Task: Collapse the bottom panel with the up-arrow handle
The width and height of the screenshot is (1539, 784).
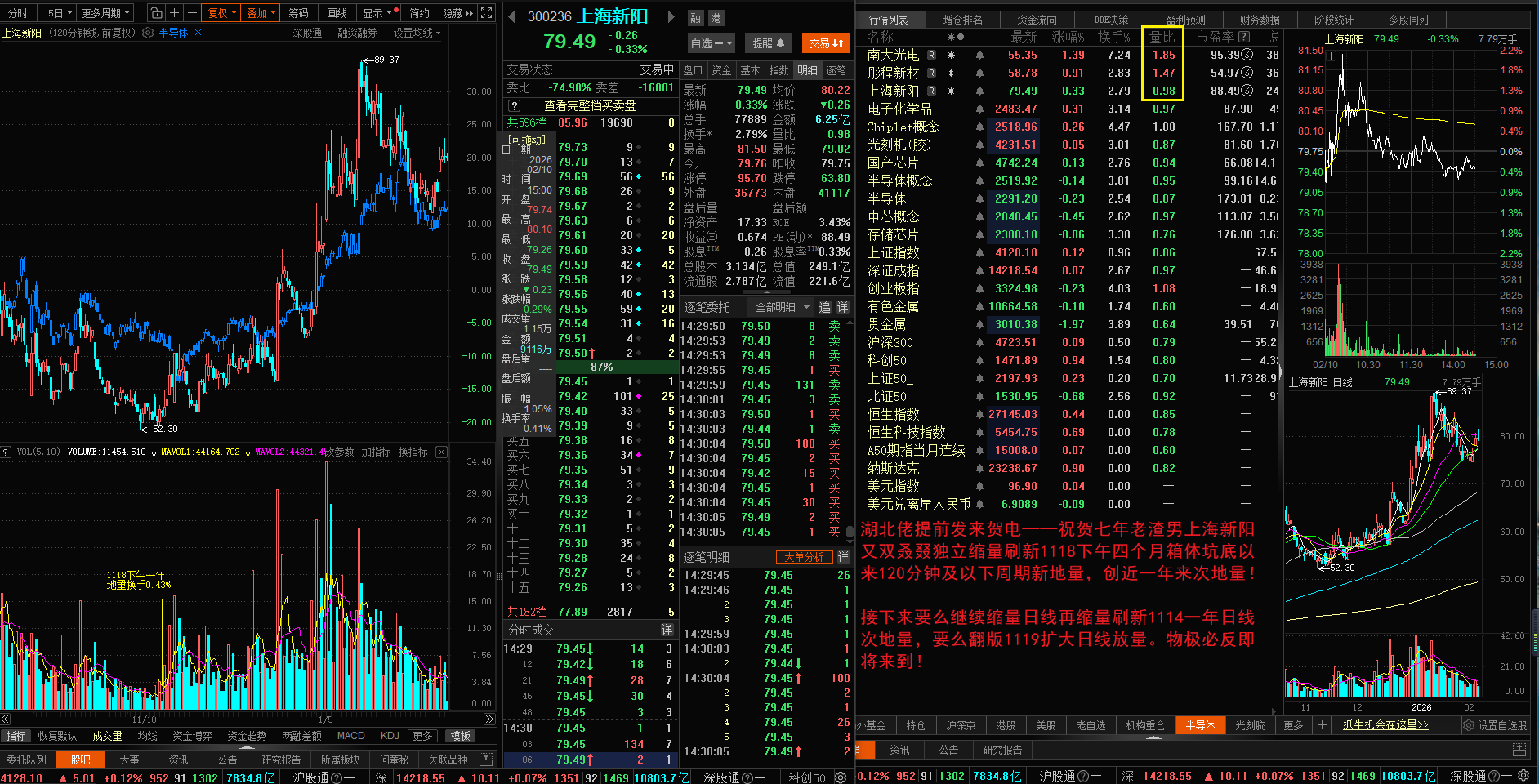Action: [245, 747]
